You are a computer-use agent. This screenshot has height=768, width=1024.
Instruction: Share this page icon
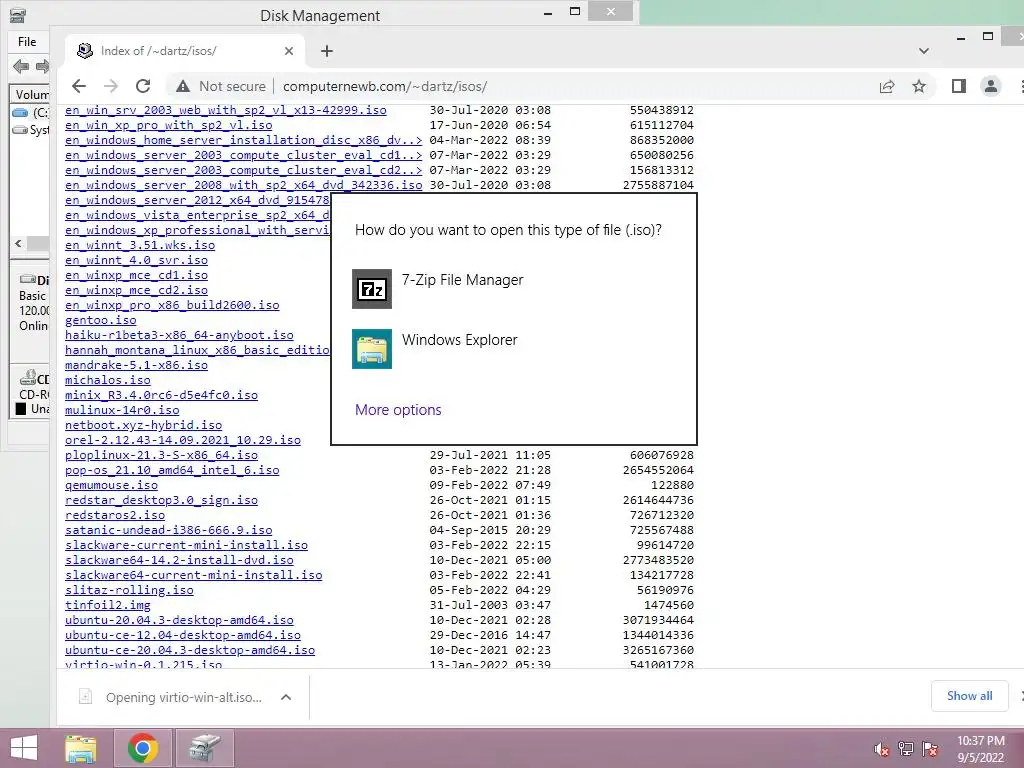(887, 86)
